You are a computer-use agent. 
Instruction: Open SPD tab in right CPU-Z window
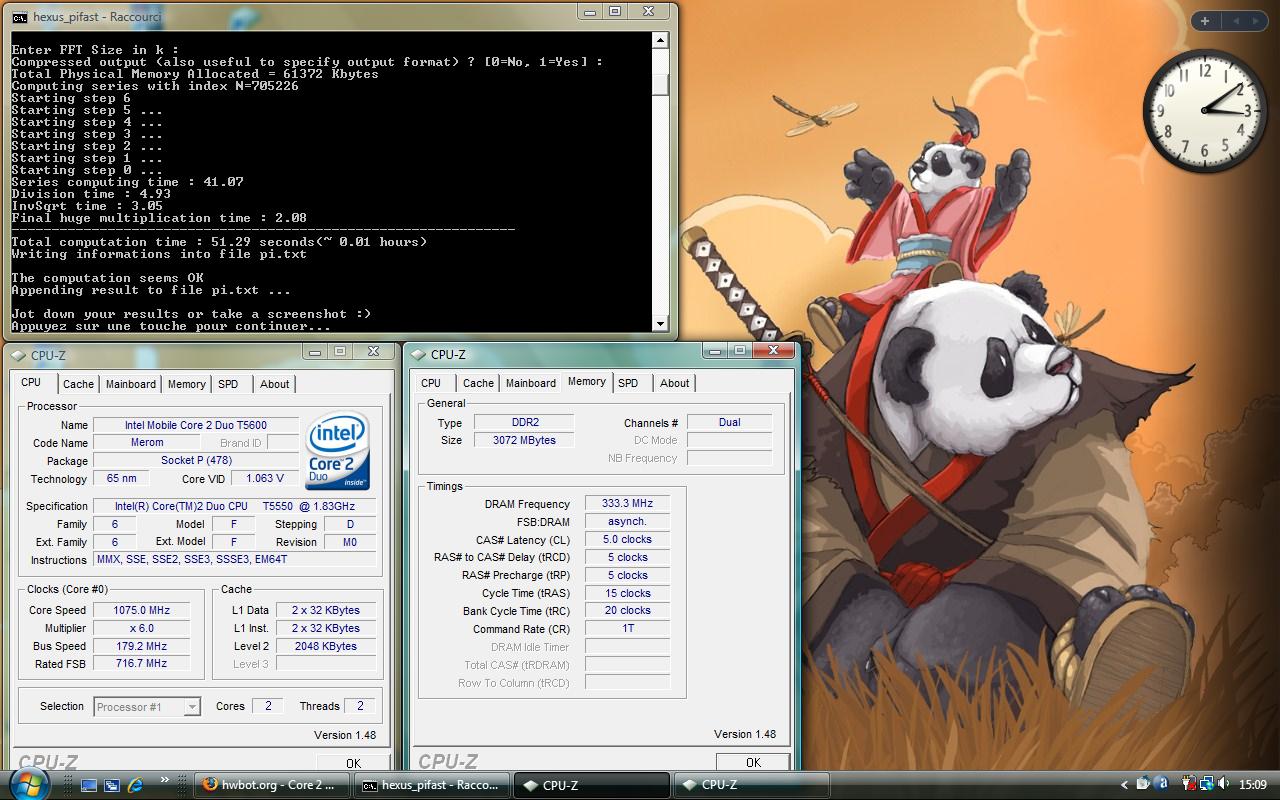coord(628,383)
